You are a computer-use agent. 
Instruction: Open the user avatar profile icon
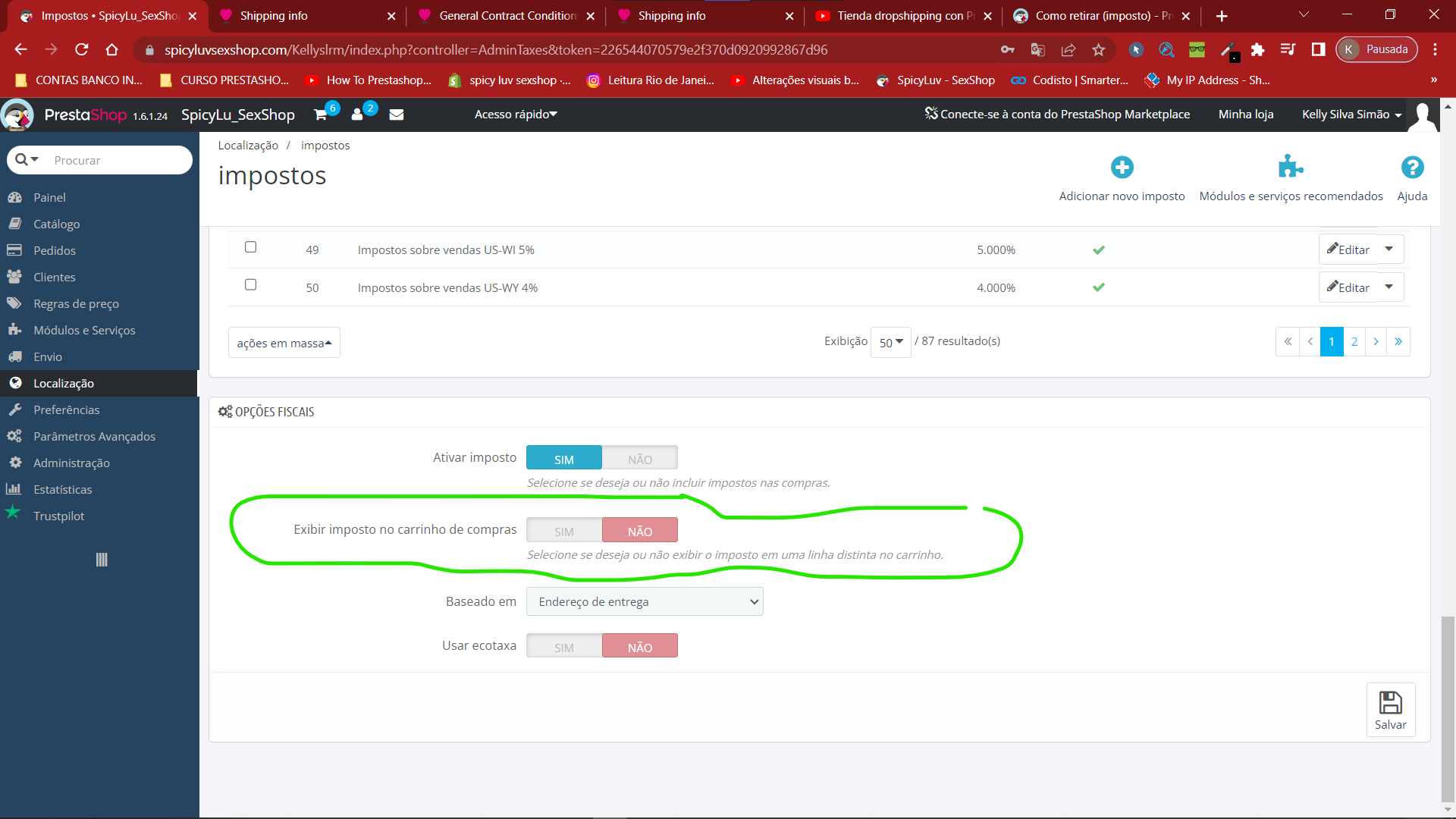tap(1423, 115)
